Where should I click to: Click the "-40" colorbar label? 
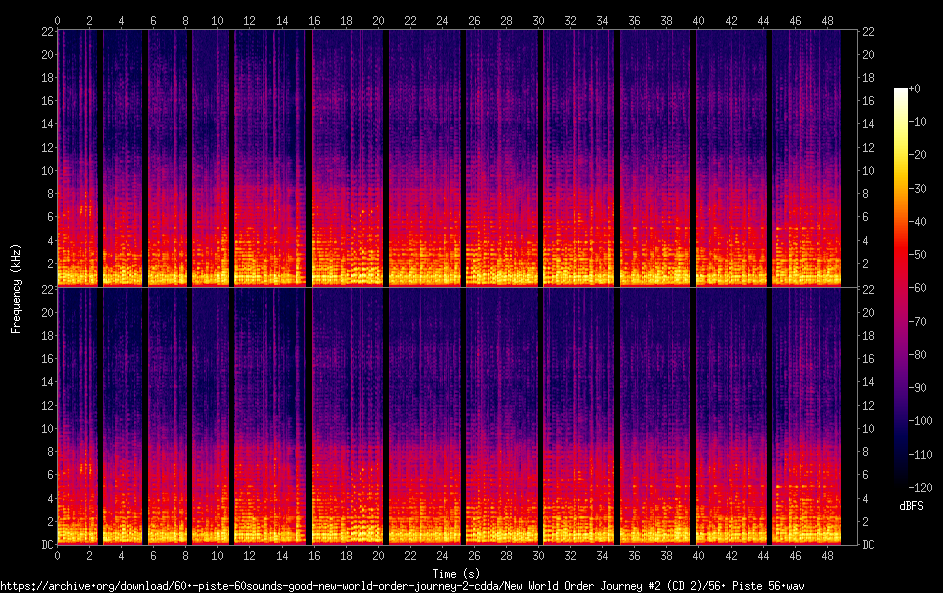point(917,222)
